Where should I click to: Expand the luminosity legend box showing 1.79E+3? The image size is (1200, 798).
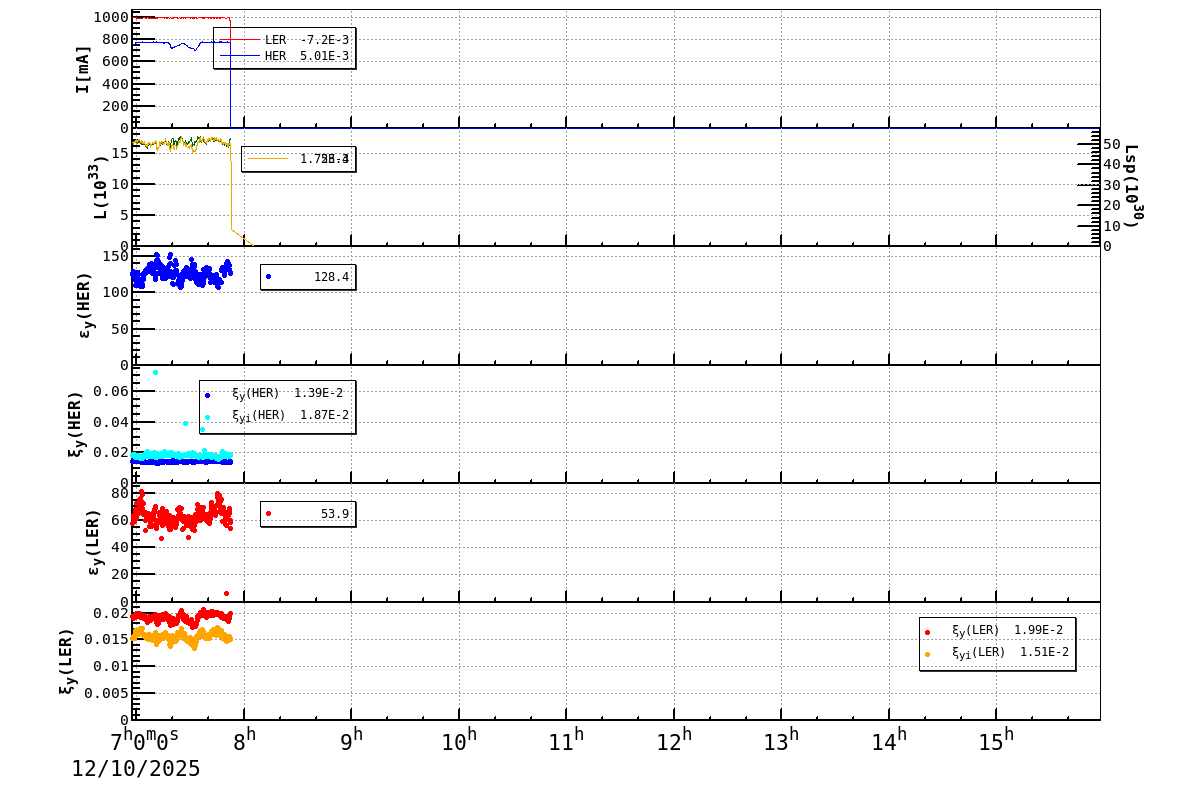point(300,158)
